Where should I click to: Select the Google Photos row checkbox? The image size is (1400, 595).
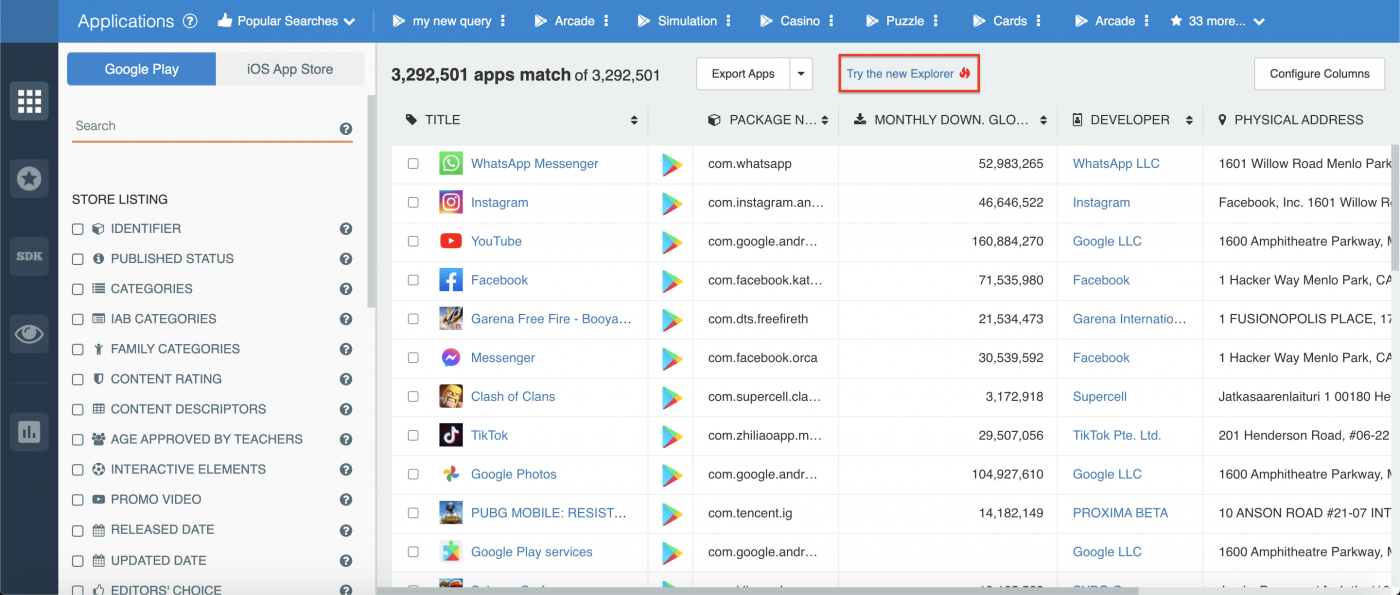point(413,474)
